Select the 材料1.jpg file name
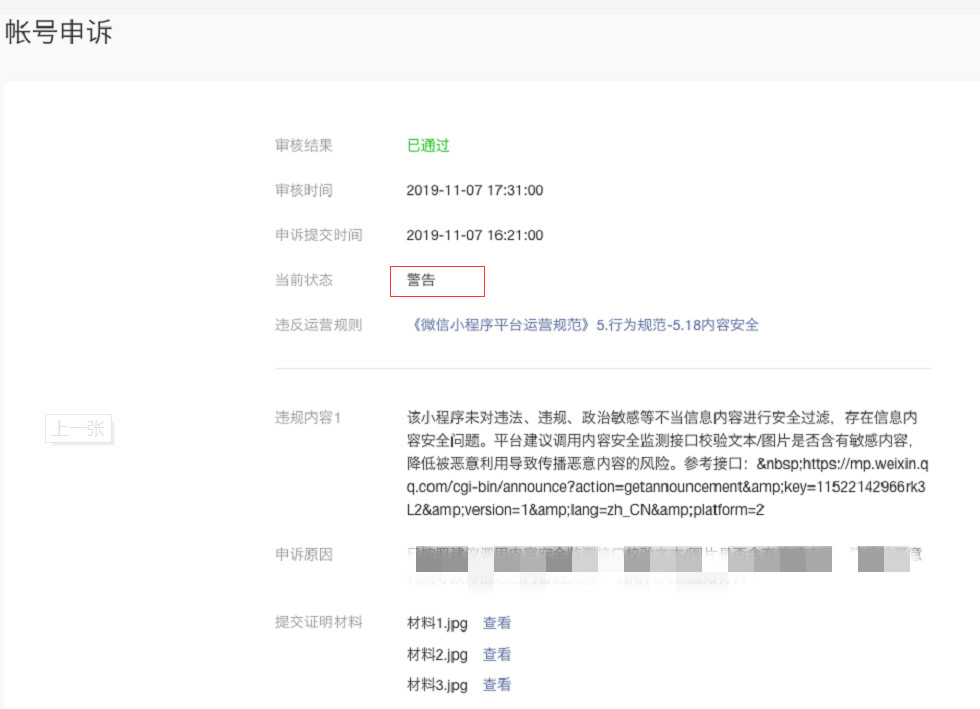The image size is (980, 709). coord(437,624)
